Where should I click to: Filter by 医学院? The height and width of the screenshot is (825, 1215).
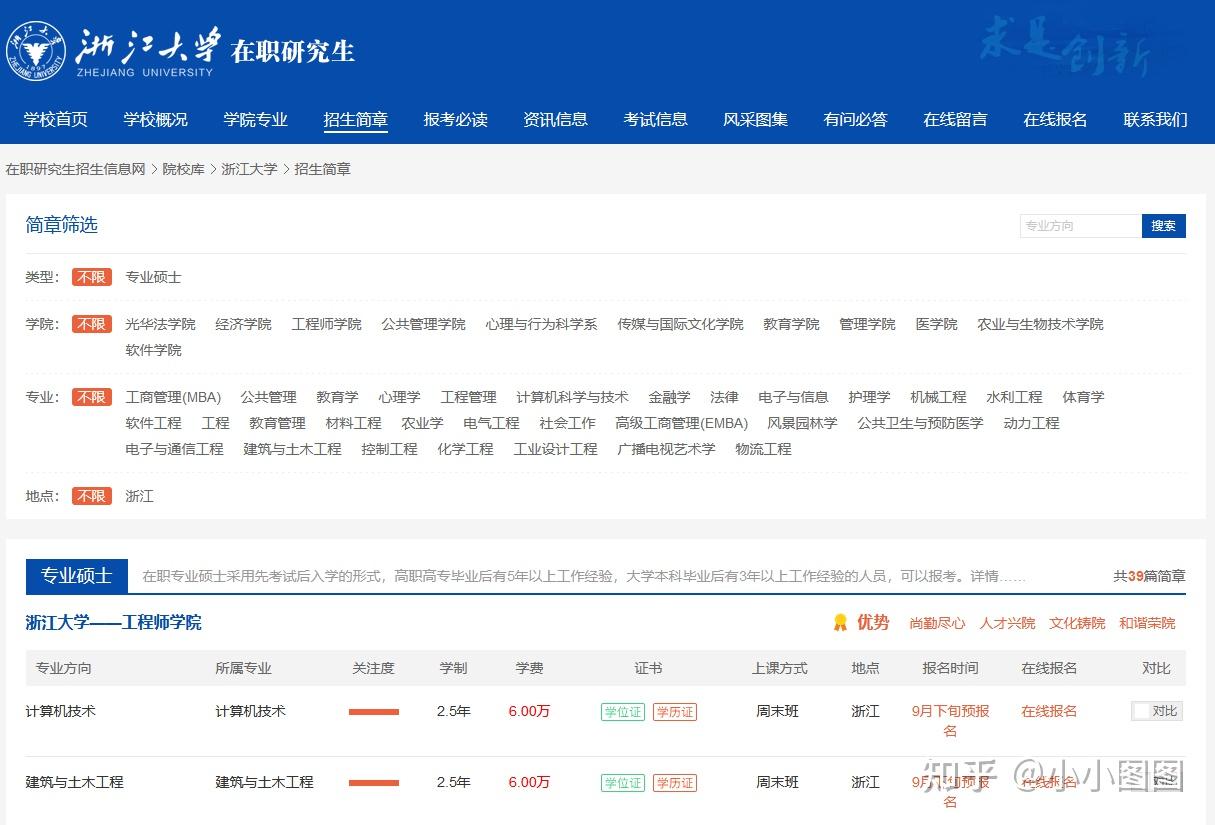(x=936, y=324)
